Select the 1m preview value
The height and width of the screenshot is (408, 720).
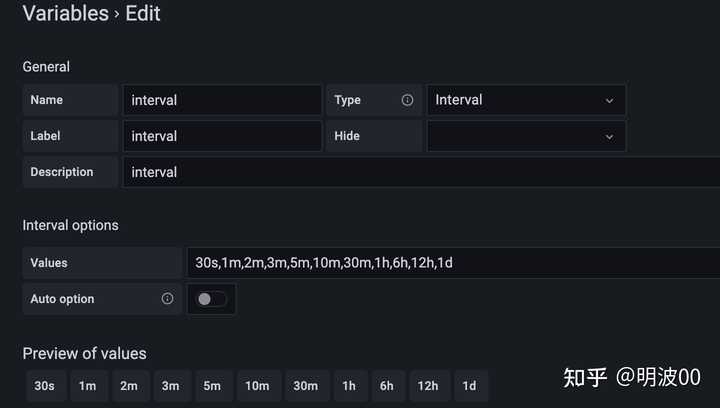click(x=88, y=386)
